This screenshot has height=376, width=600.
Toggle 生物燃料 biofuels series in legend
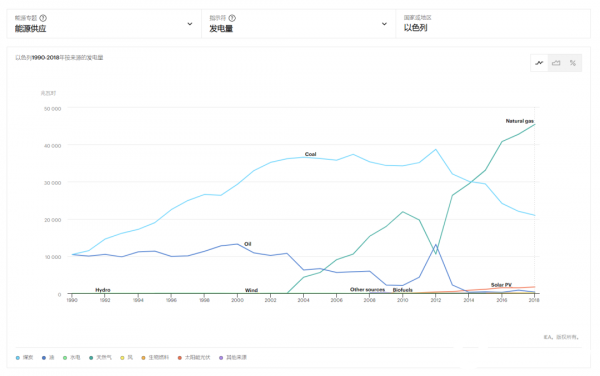155,358
